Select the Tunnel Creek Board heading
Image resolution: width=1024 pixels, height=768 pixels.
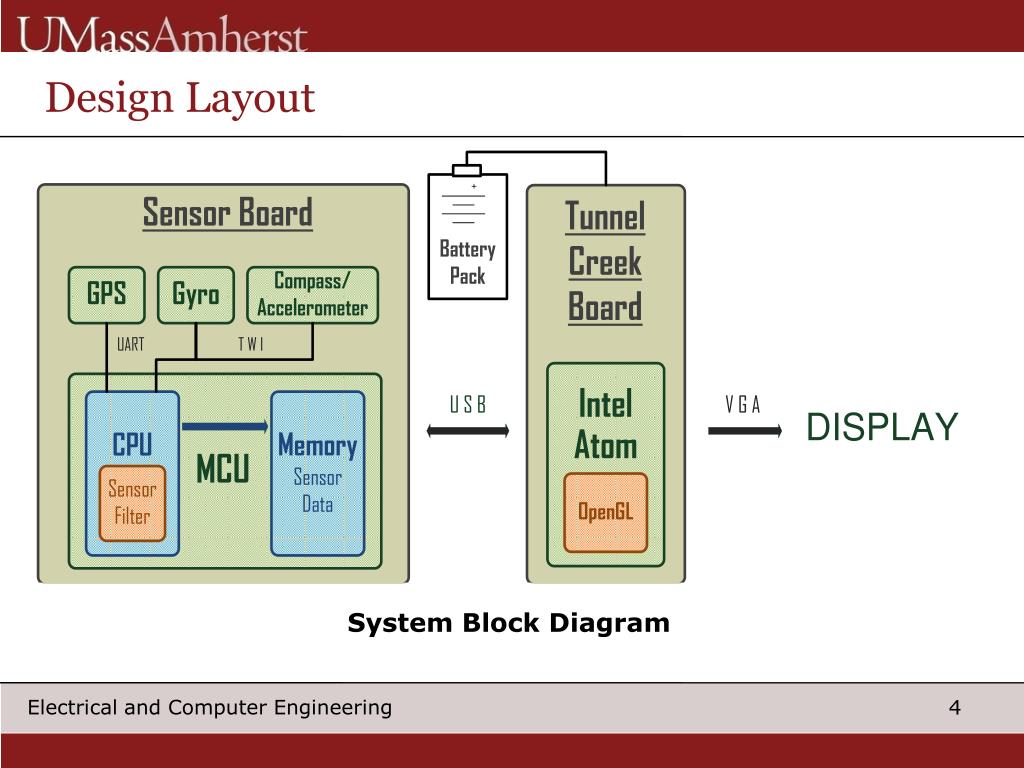click(x=605, y=262)
